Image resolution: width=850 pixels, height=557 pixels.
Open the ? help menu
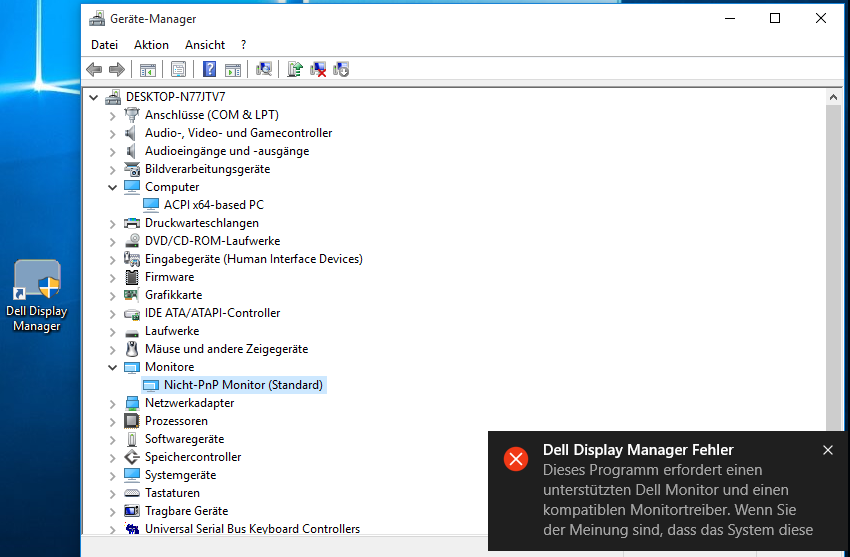[243, 45]
